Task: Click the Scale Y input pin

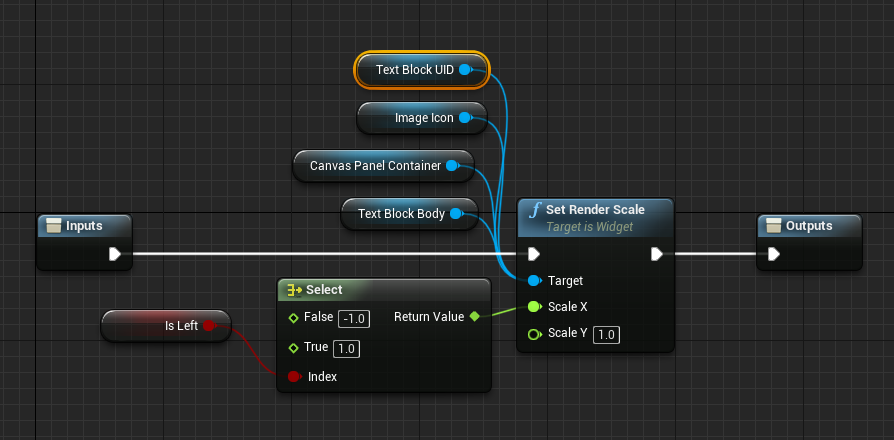Action: click(x=534, y=334)
